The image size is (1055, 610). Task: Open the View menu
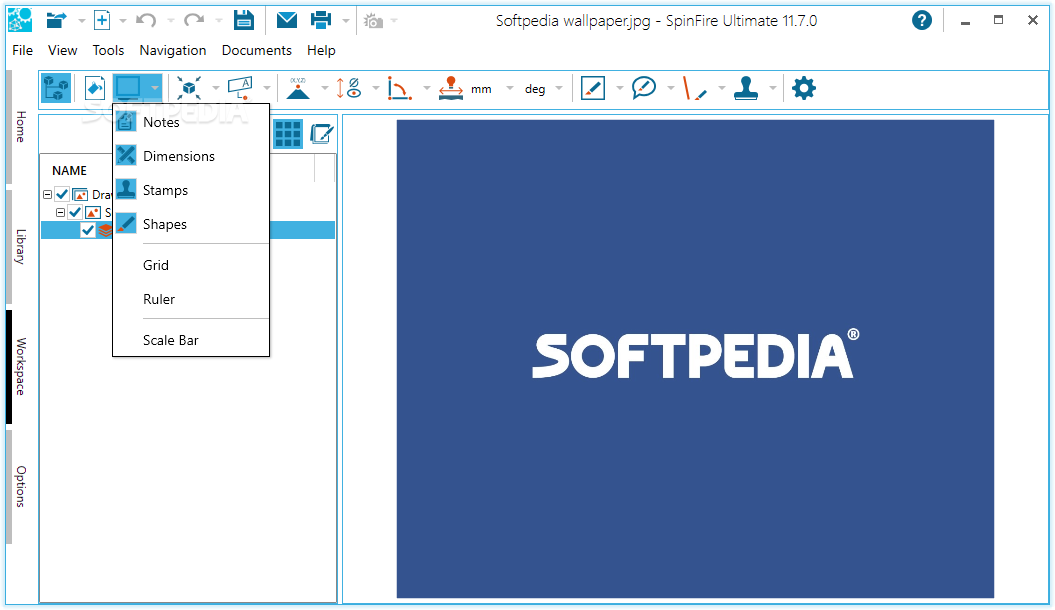click(62, 50)
